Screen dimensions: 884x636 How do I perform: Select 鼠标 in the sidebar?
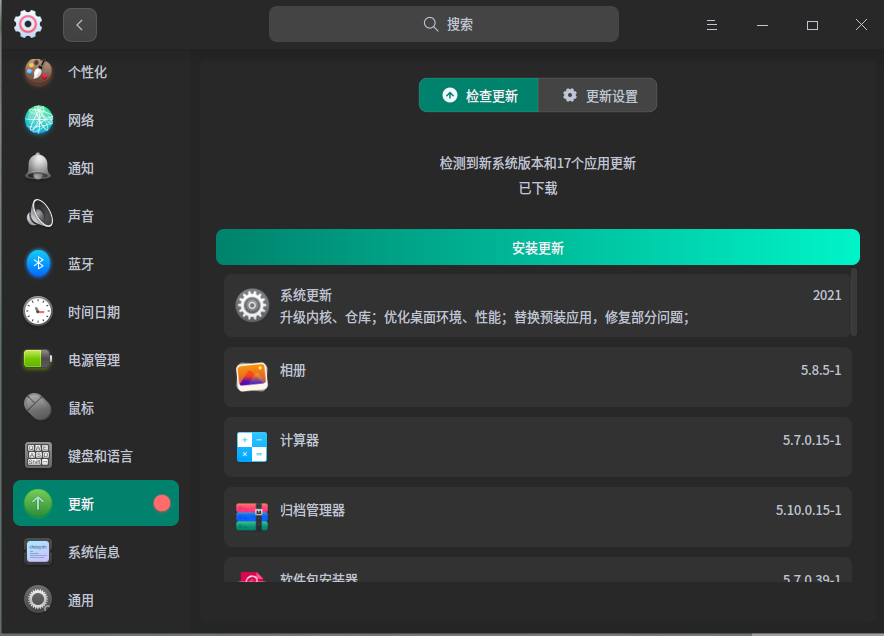[x=96, y=407]
